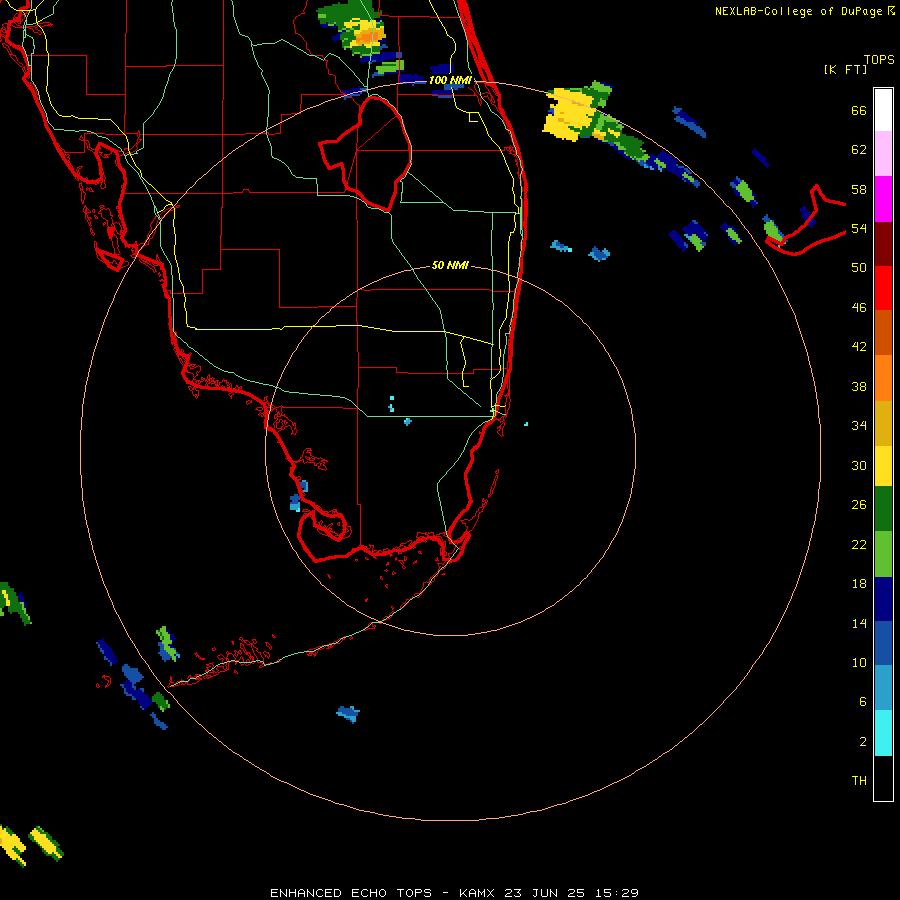
Task: Select the black TH legend swatch
Action: pos(883,778)
